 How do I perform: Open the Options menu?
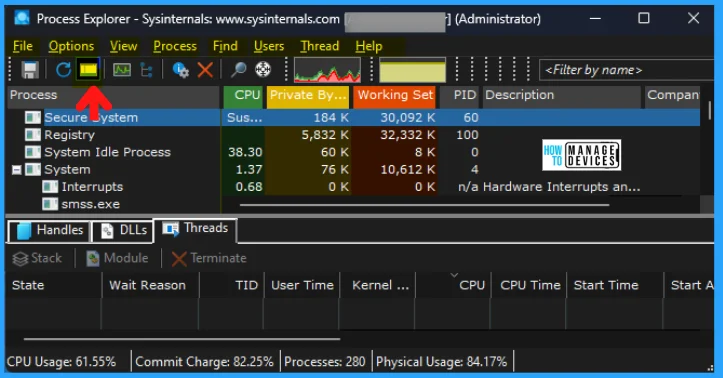(x=71, y=46)
